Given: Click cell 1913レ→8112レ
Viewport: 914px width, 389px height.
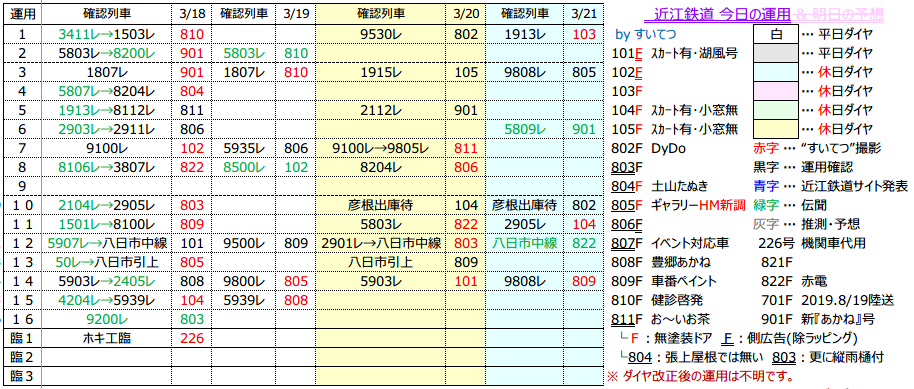Looking at the screenshot, I should tap(106, 110).
